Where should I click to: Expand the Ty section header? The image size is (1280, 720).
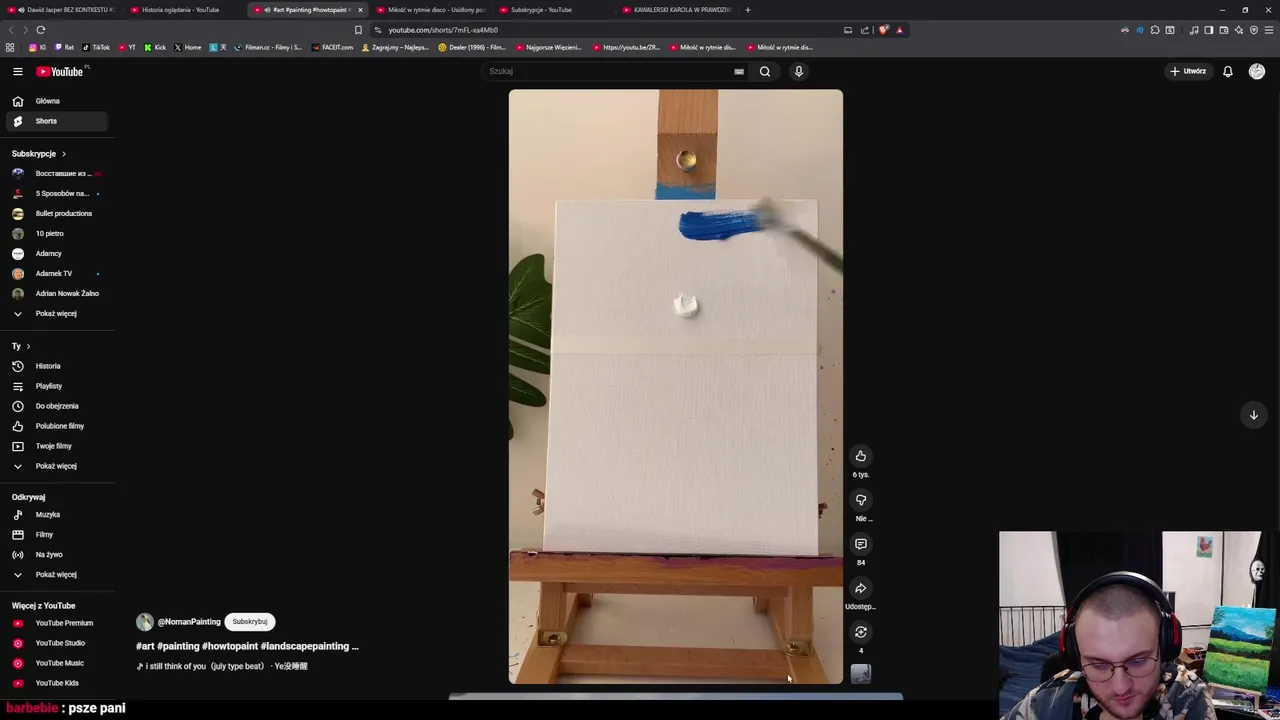pos(21,346)
